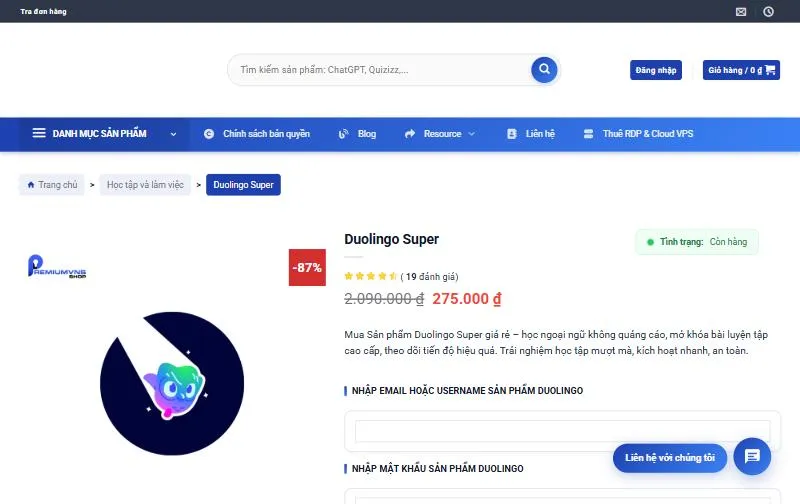
Task: Click the PremiumVNS shop logo
Action: click(57, 266)
